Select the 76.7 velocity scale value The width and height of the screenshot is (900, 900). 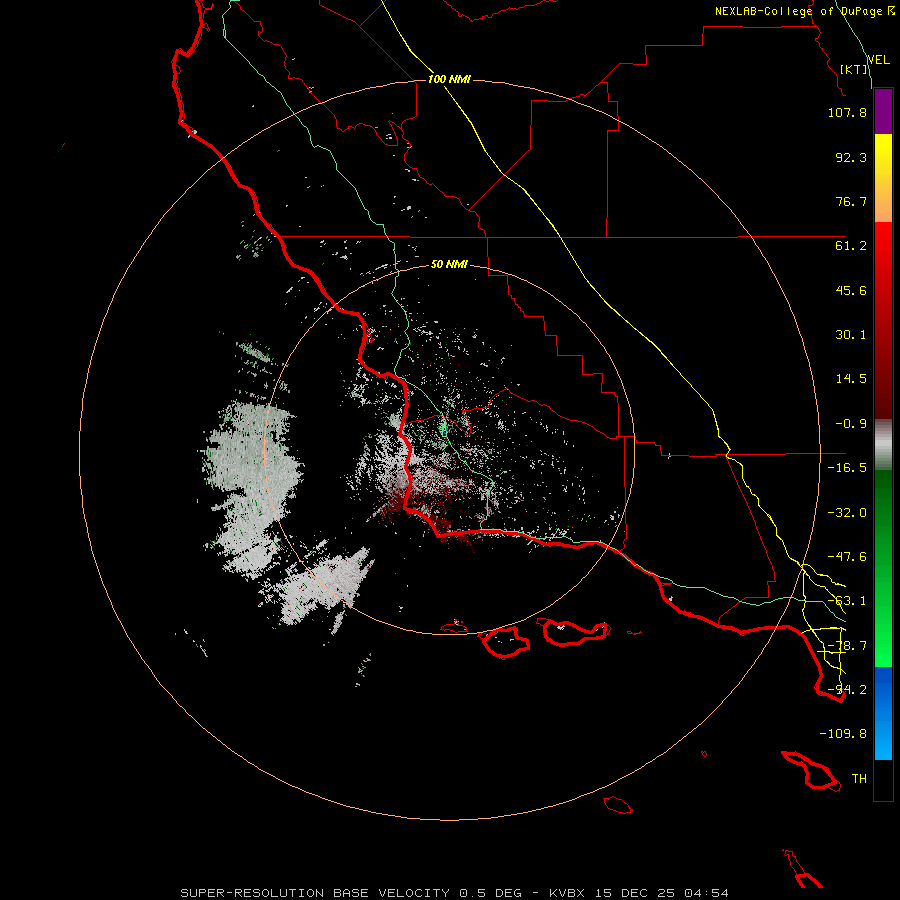click(x=851, y=201)
